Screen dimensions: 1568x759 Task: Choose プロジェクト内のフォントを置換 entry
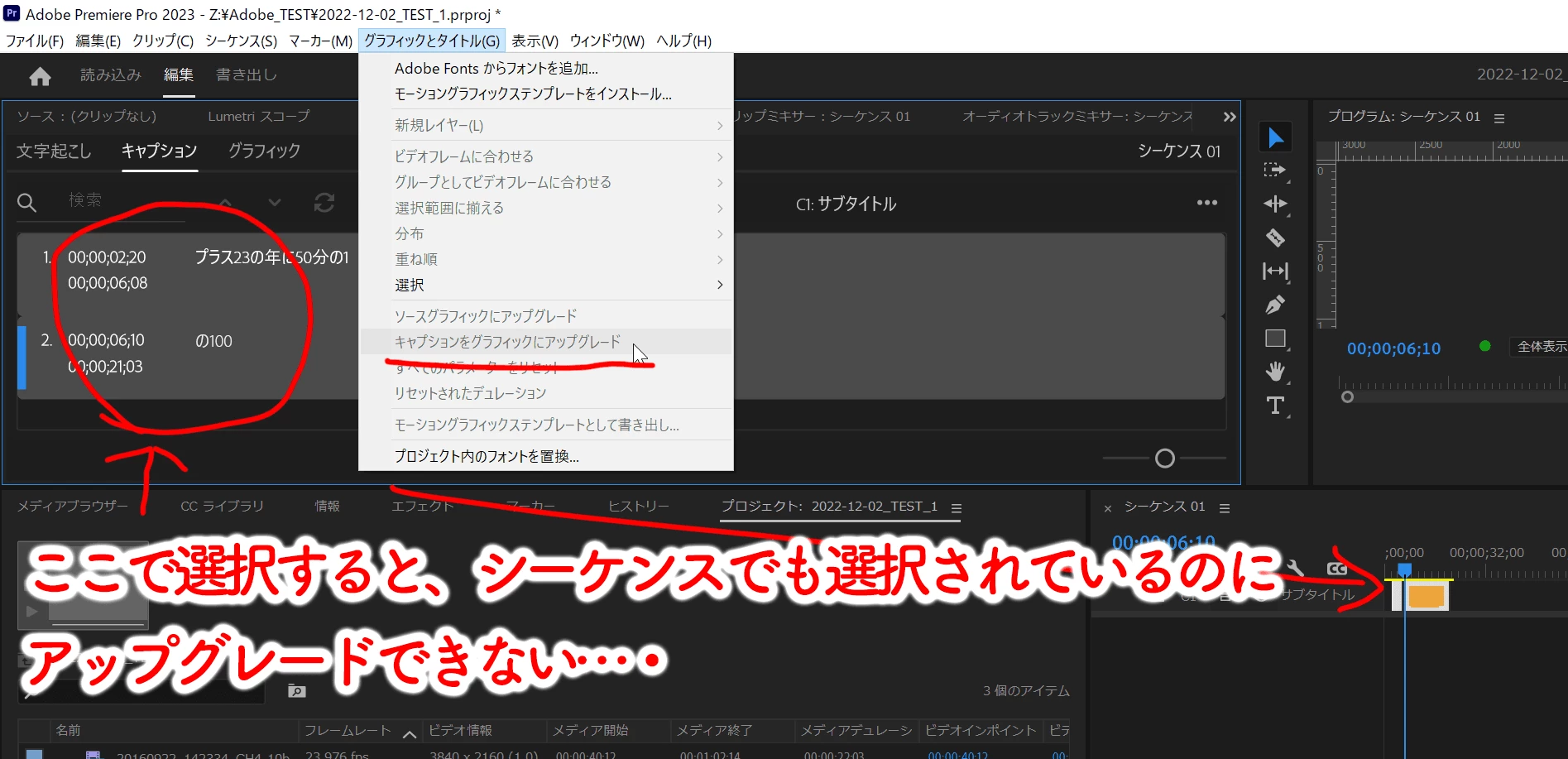coord(546,456)
